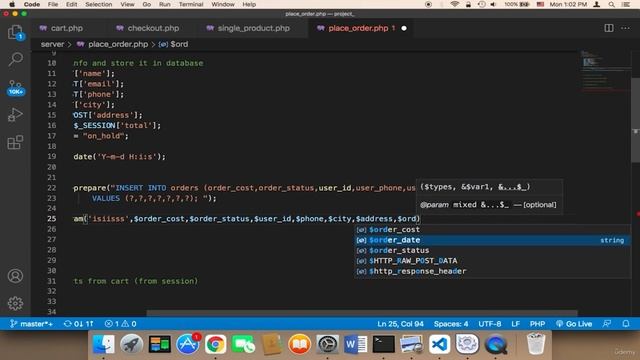Open the Apple menu
The image size is (640, 360).
[x=12, y=4]
